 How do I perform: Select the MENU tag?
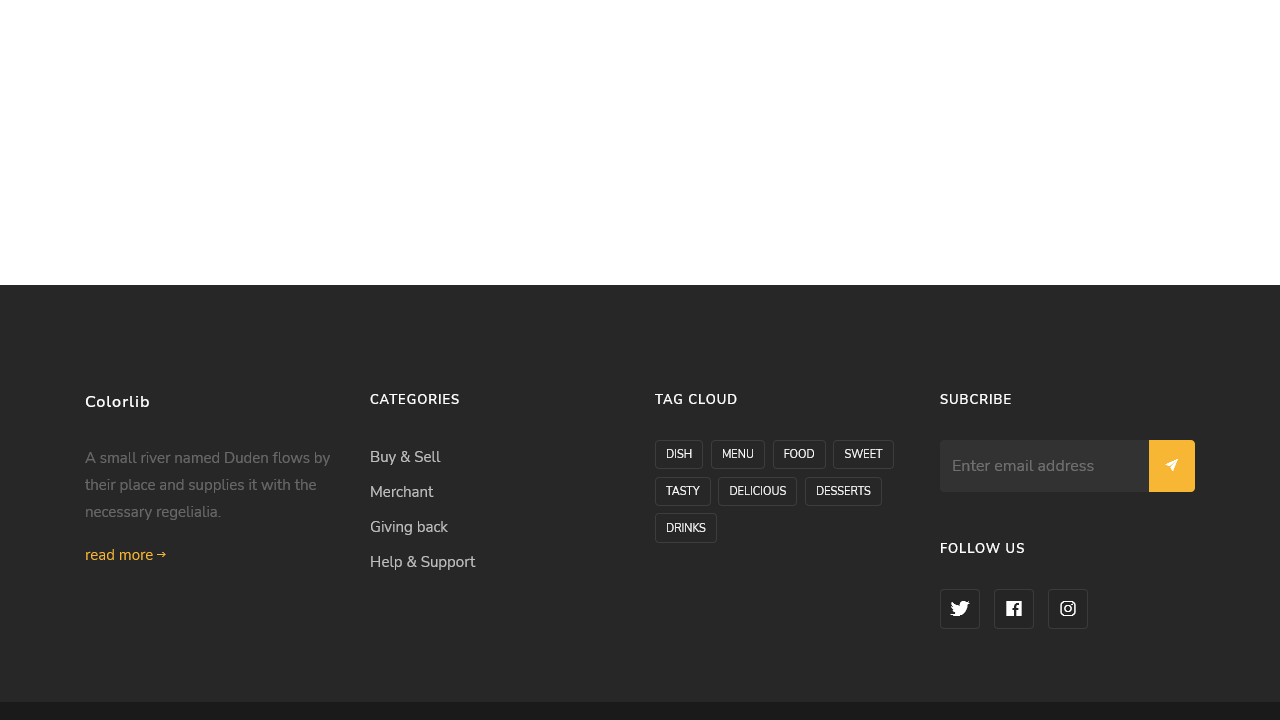click(x=737, y=453)
